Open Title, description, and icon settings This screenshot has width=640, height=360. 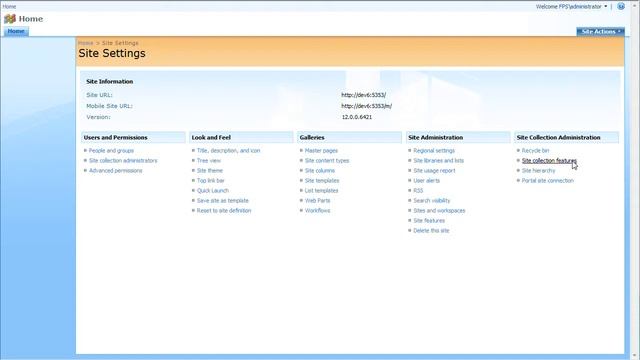228,151
